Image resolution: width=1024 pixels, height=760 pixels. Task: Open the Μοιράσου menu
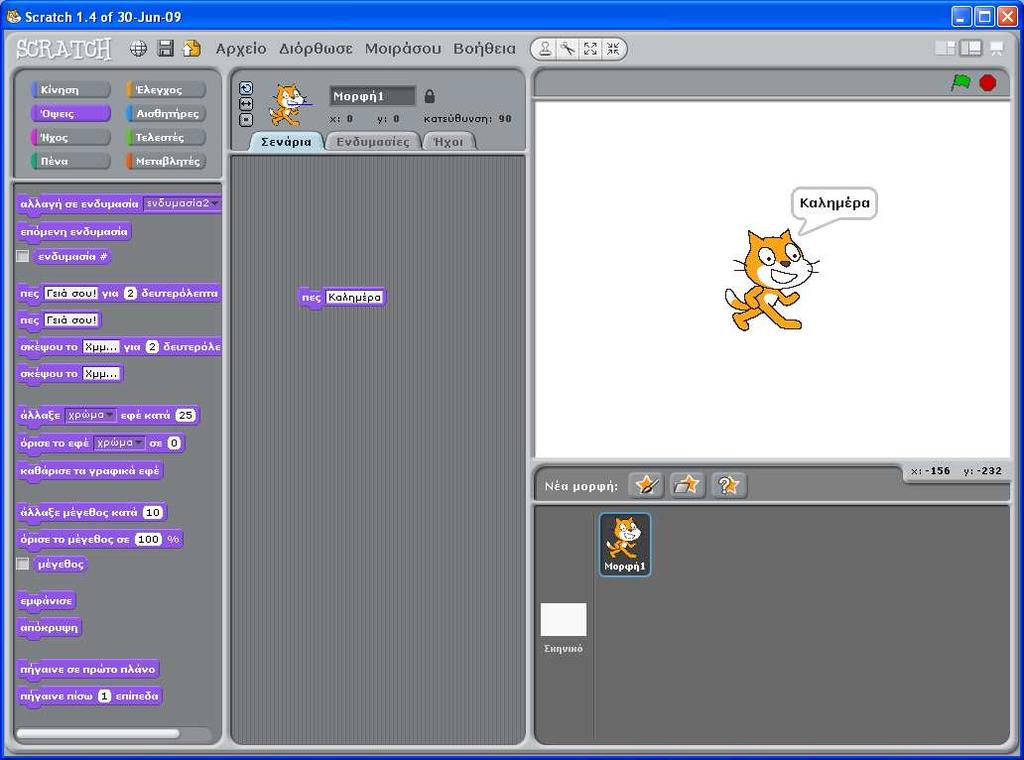point(402,49)
